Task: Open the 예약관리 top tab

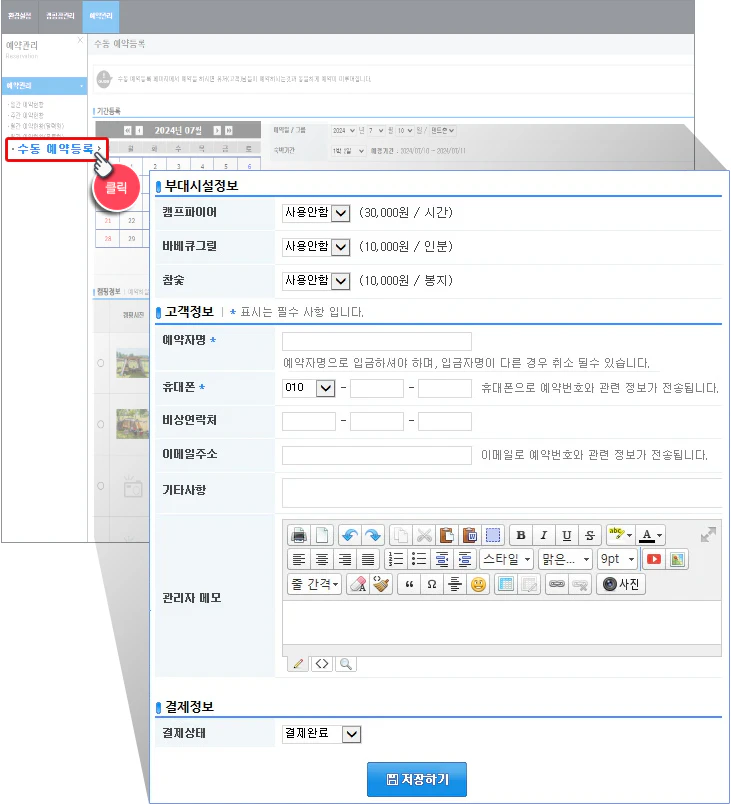Action: pos(101,16)
